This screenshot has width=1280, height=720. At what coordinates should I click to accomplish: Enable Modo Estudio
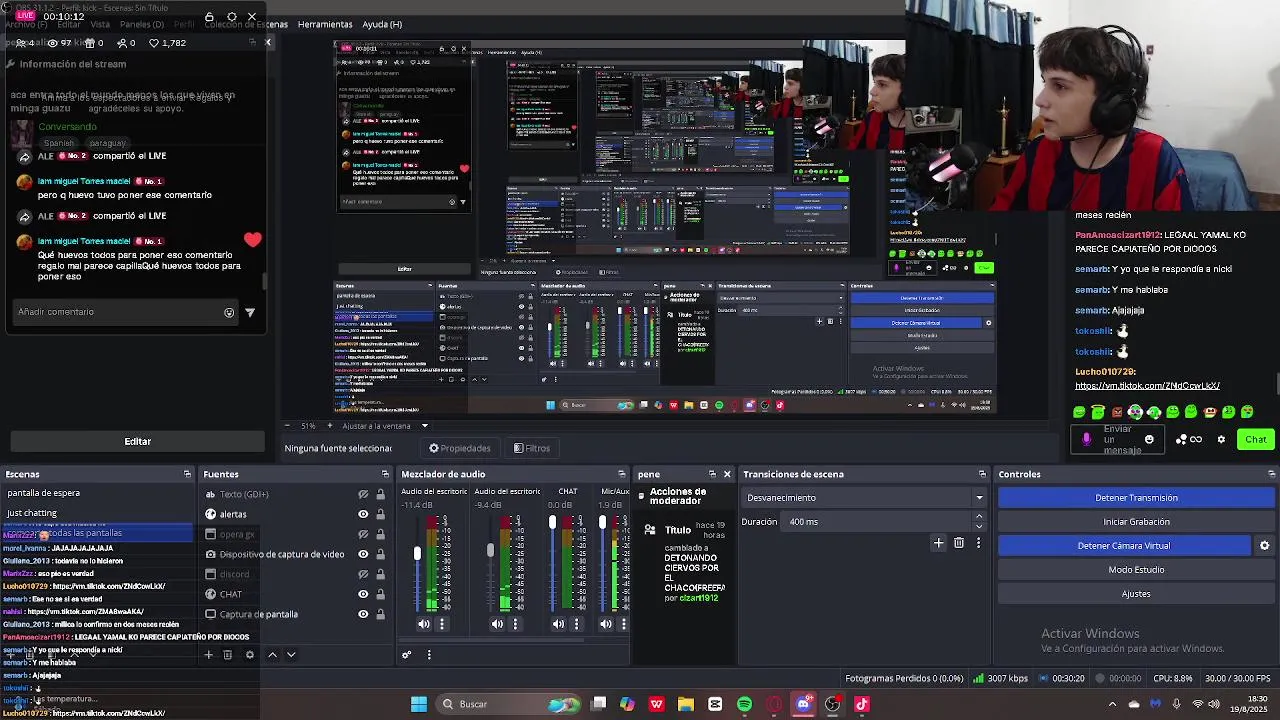(1136, 570)
